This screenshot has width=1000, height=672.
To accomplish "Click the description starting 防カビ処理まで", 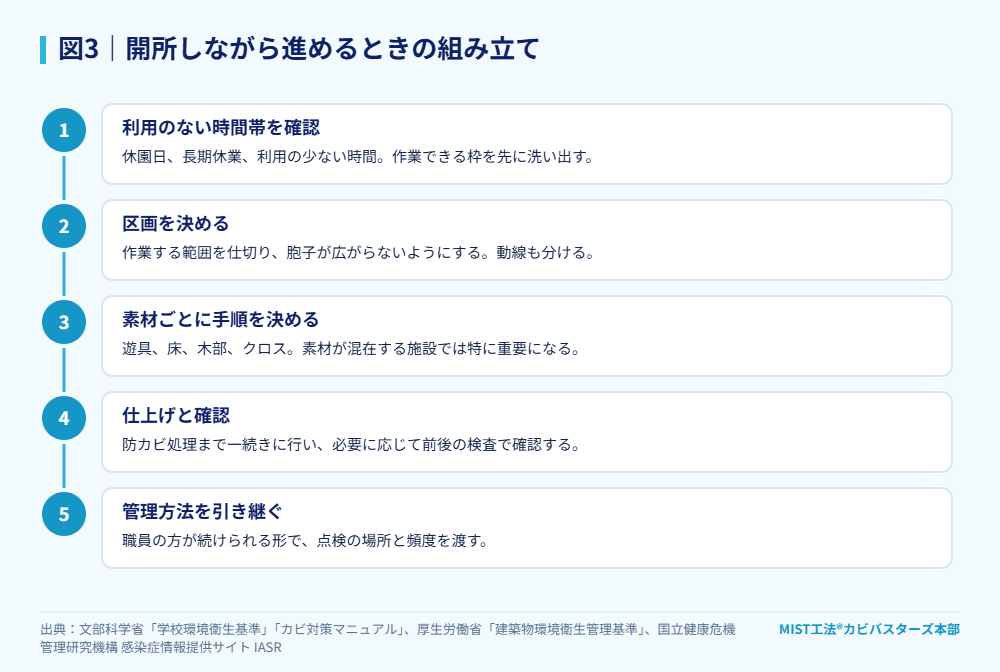I will click(x=351, y=444).
